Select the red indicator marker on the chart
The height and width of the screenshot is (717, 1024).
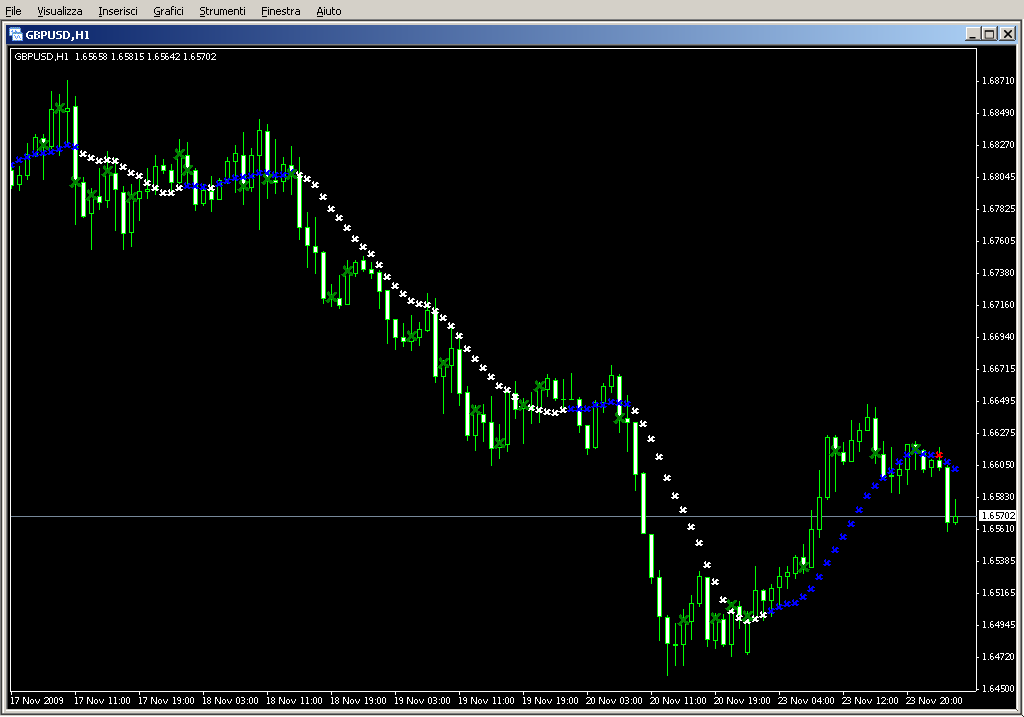point(939,454)
